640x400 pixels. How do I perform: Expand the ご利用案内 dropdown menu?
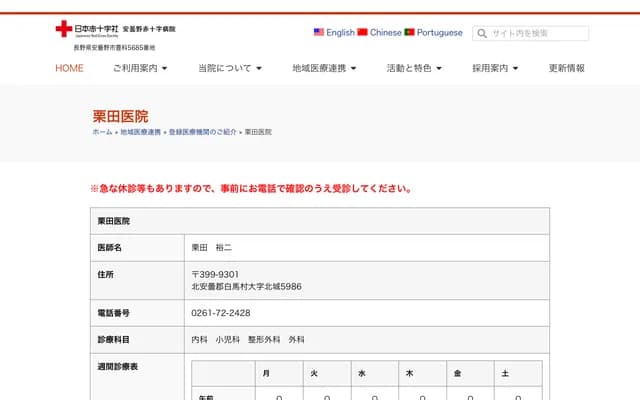[140, 68]
